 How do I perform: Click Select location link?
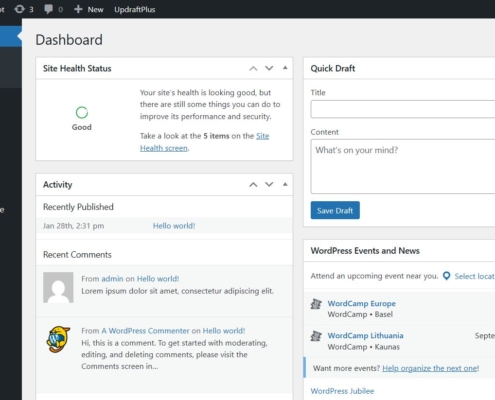point(475,276)
